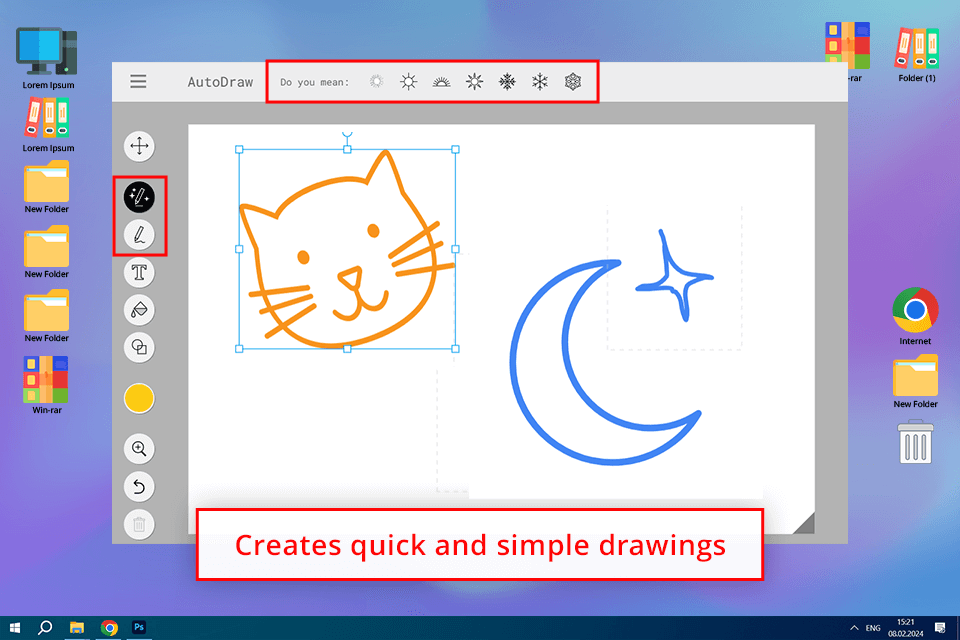
Task: Select the Shape tool
Action: [140, 348]
